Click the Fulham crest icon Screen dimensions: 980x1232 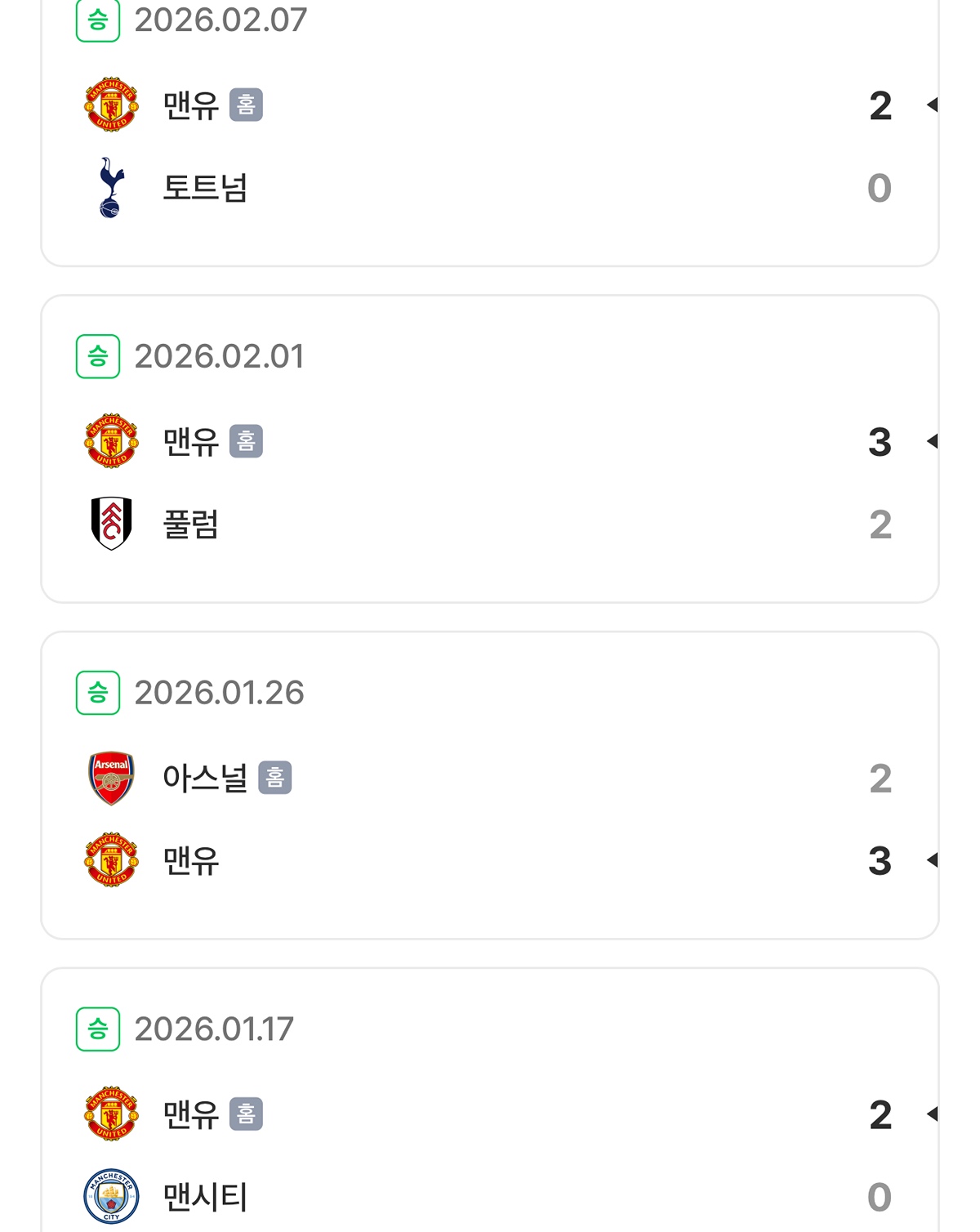111,524
